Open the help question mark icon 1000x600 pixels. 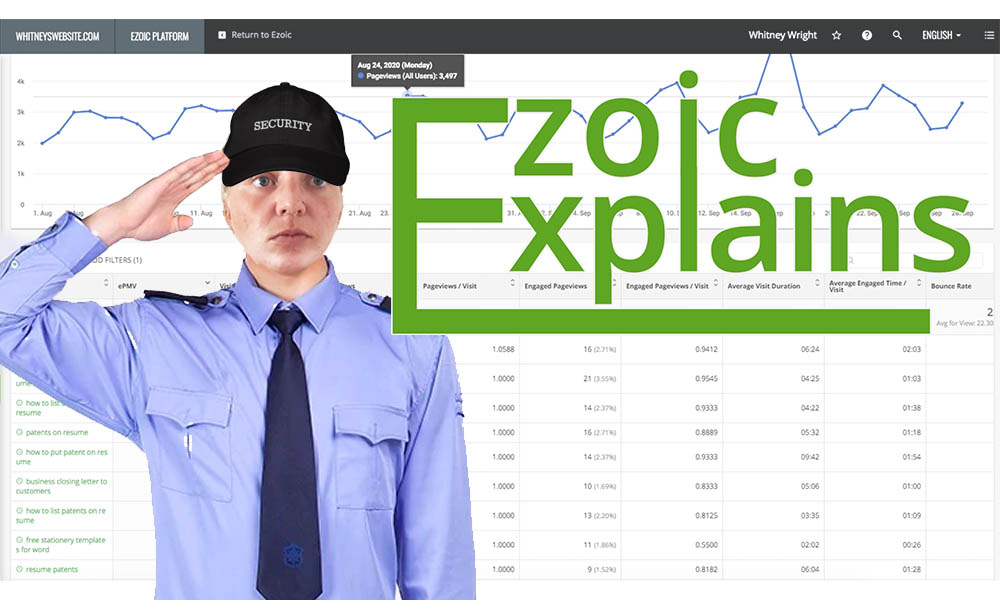coord(867,35)
